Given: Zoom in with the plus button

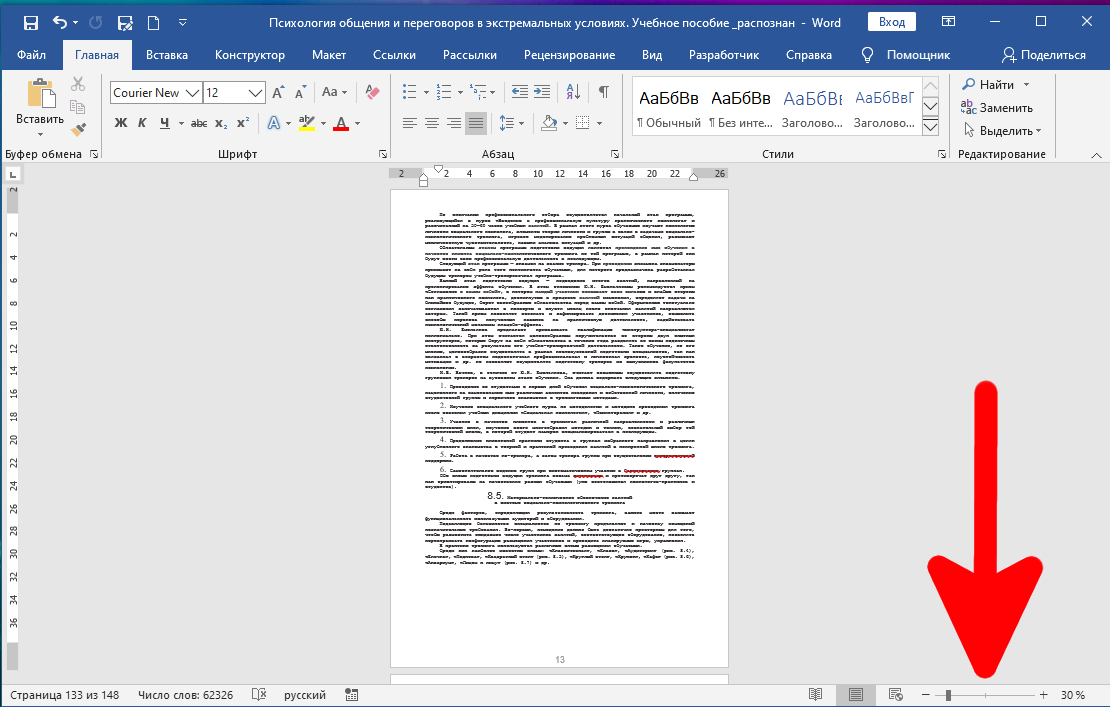Looking at the screenshot, I should [x=1043, y=695].
